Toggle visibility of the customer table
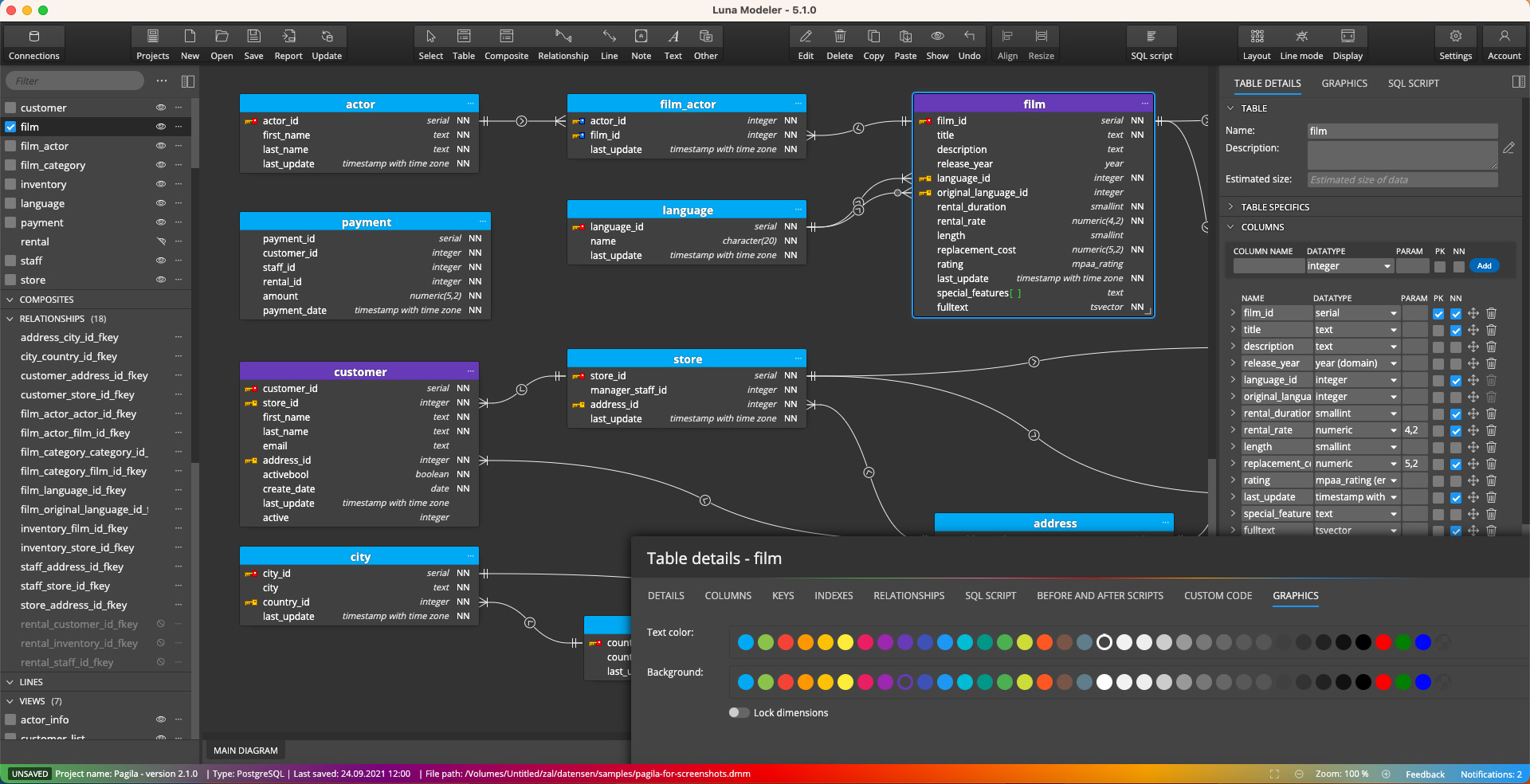 coord(161,108)
